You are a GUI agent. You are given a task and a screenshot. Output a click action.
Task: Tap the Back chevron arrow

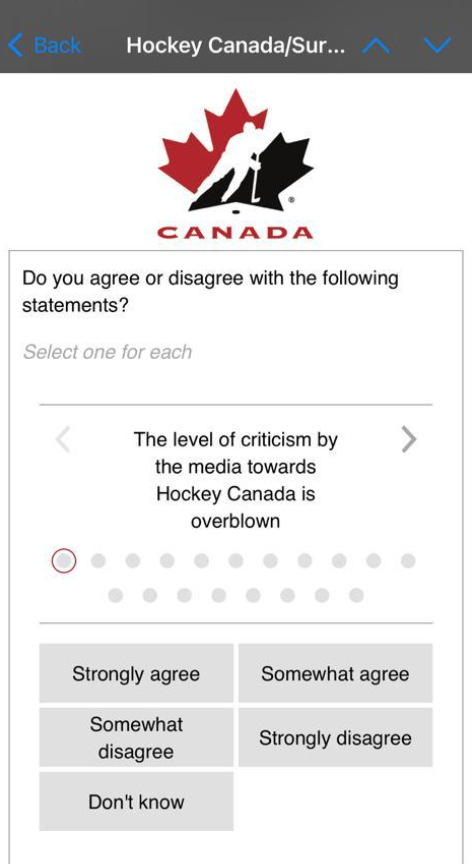click(x=16, y=45)
